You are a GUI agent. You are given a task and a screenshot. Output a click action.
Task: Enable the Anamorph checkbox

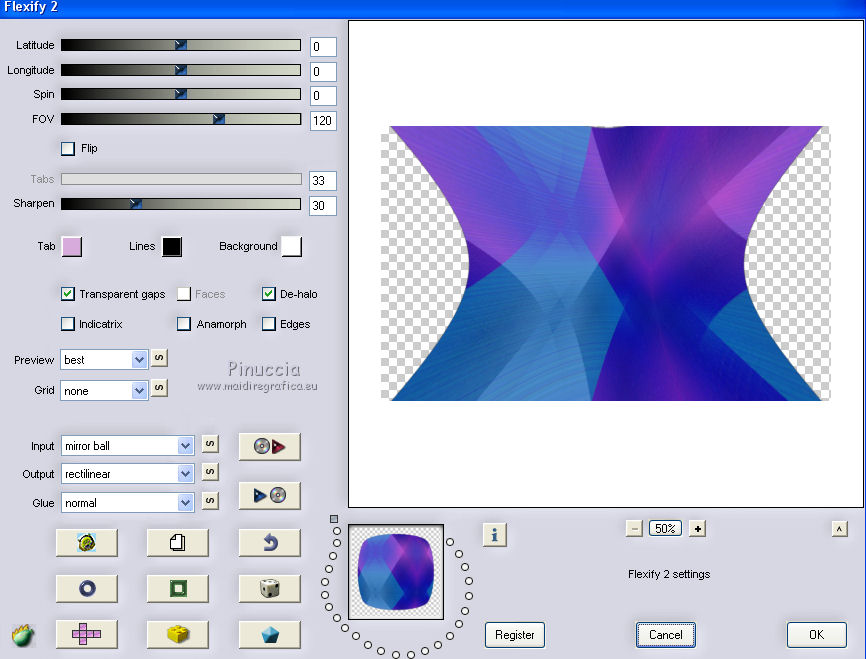click(184, 324)
